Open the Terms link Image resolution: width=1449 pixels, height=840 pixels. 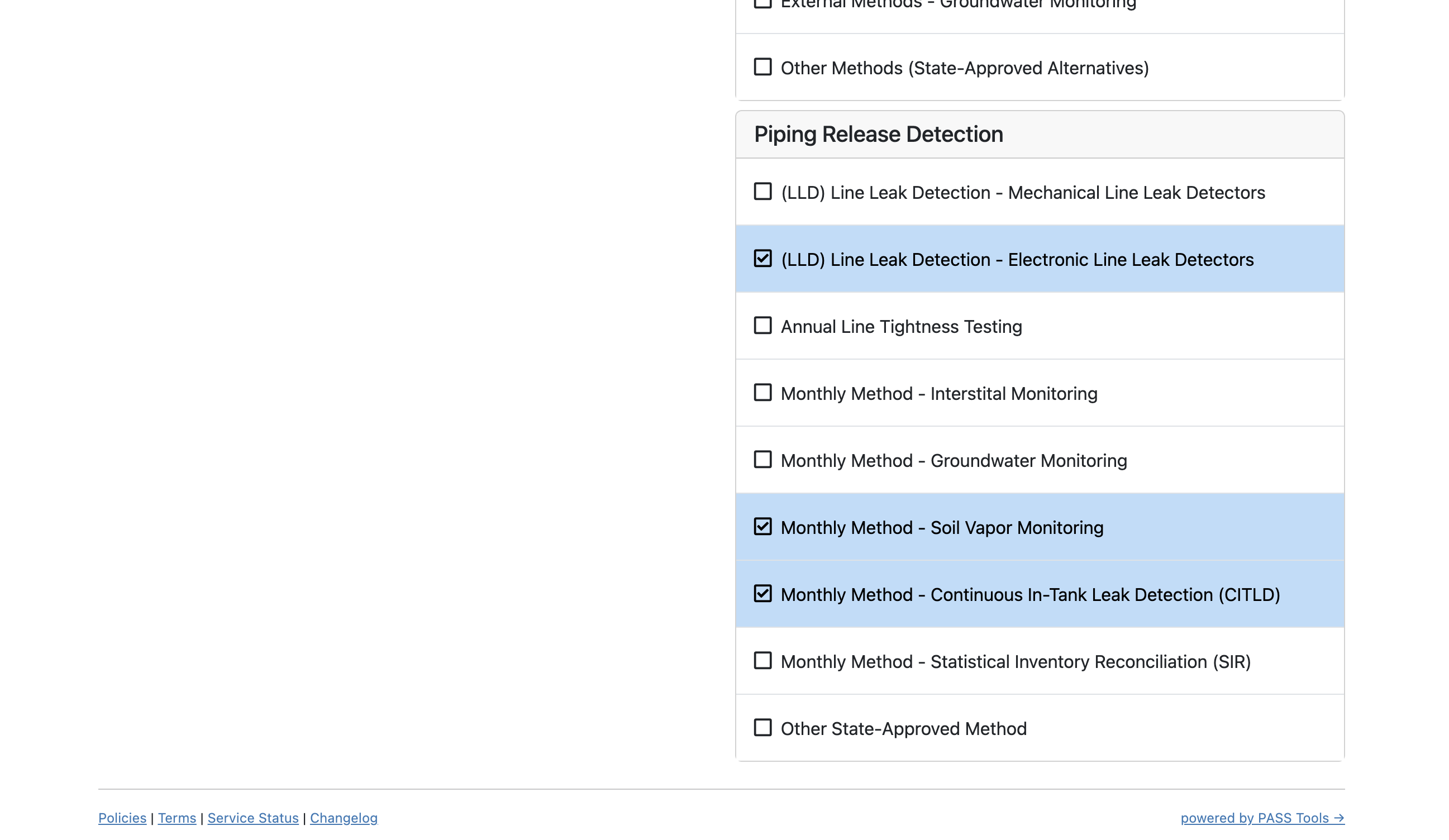coord(177,818)
